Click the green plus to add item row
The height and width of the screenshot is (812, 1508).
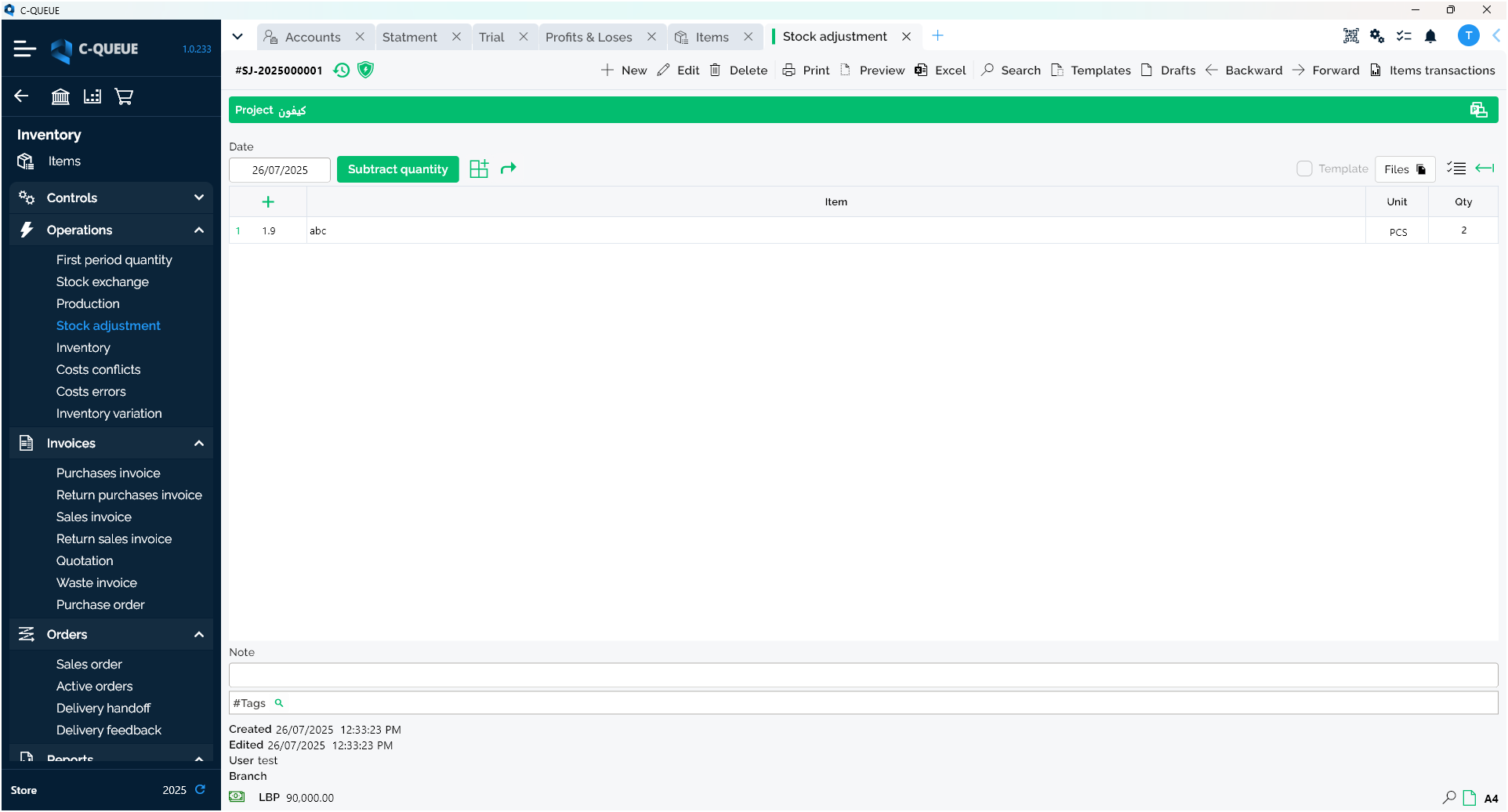pyautogui.click(x=268, y=202)
